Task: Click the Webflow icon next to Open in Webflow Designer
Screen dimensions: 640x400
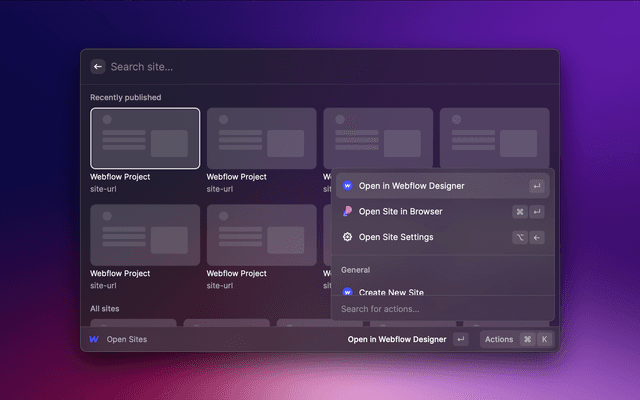Action: (347, 186)
